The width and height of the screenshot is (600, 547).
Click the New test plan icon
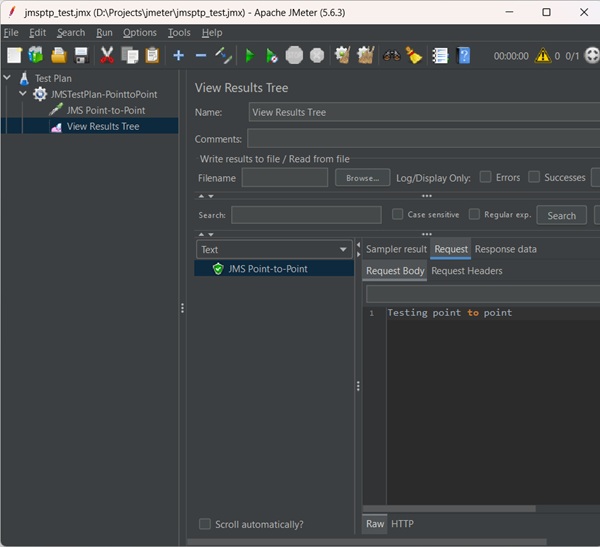[15, 56]
